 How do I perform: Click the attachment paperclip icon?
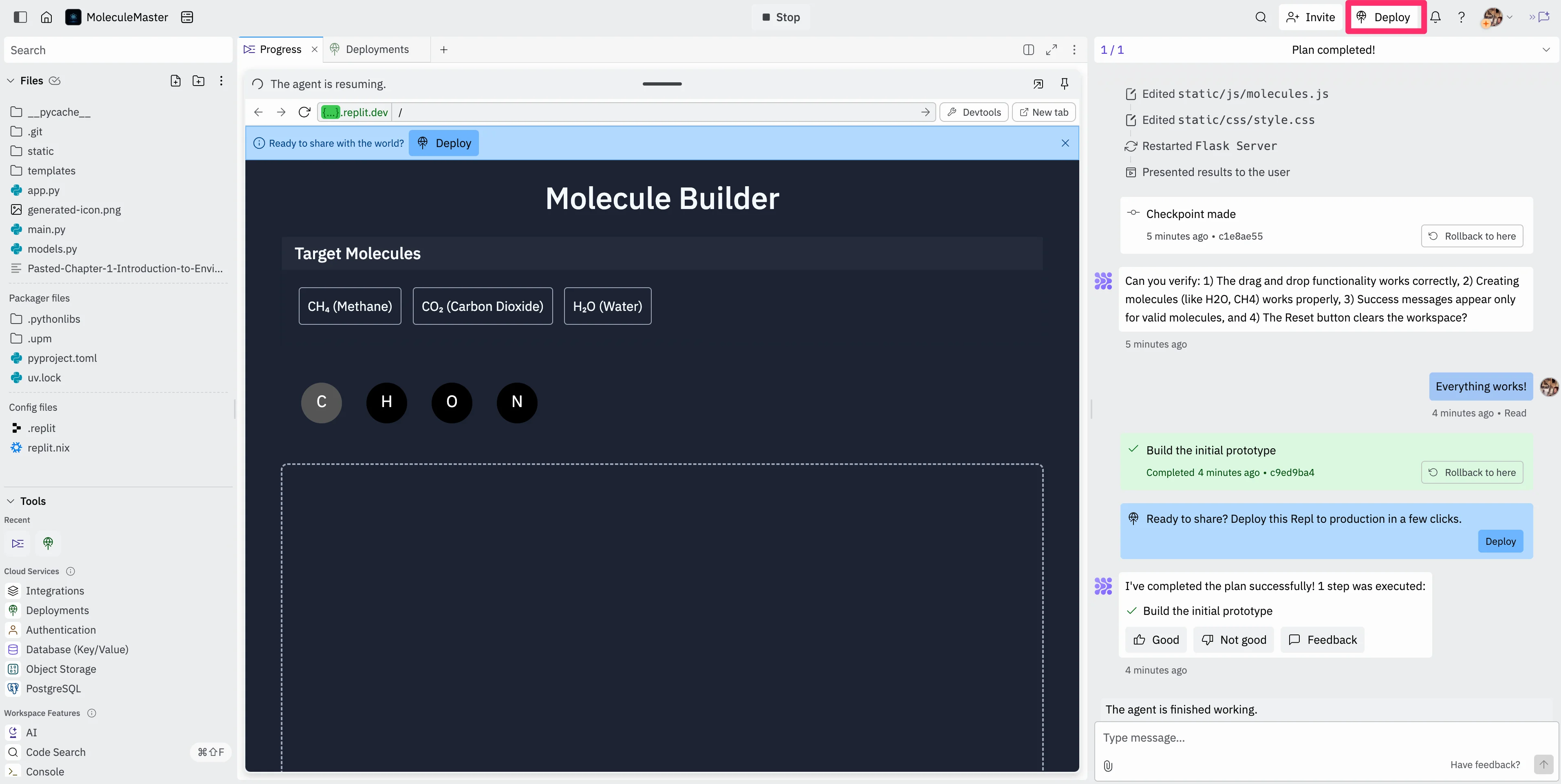tap(1108, 765)
